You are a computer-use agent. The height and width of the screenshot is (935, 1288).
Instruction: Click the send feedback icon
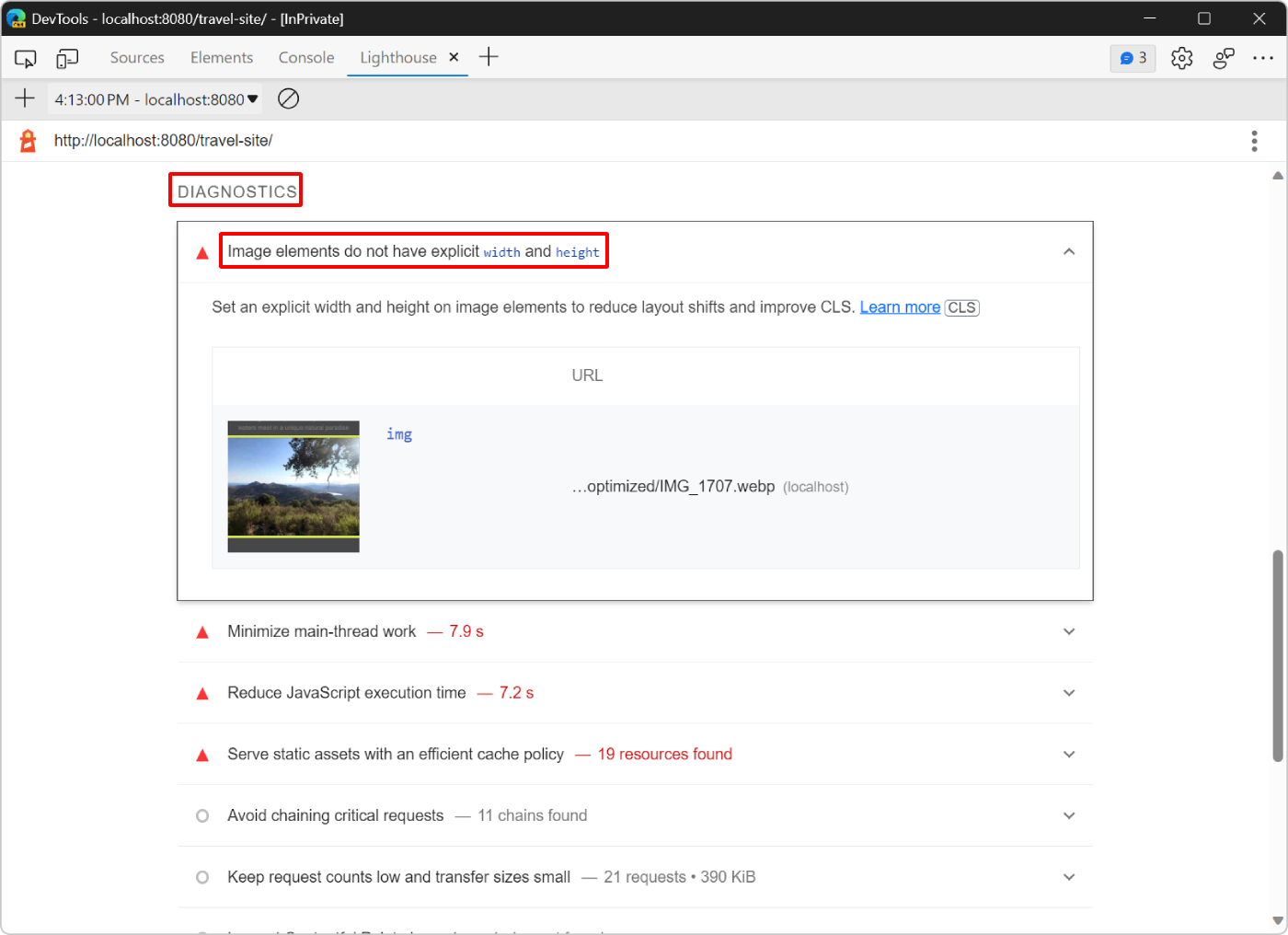(x=1223, y=57)
